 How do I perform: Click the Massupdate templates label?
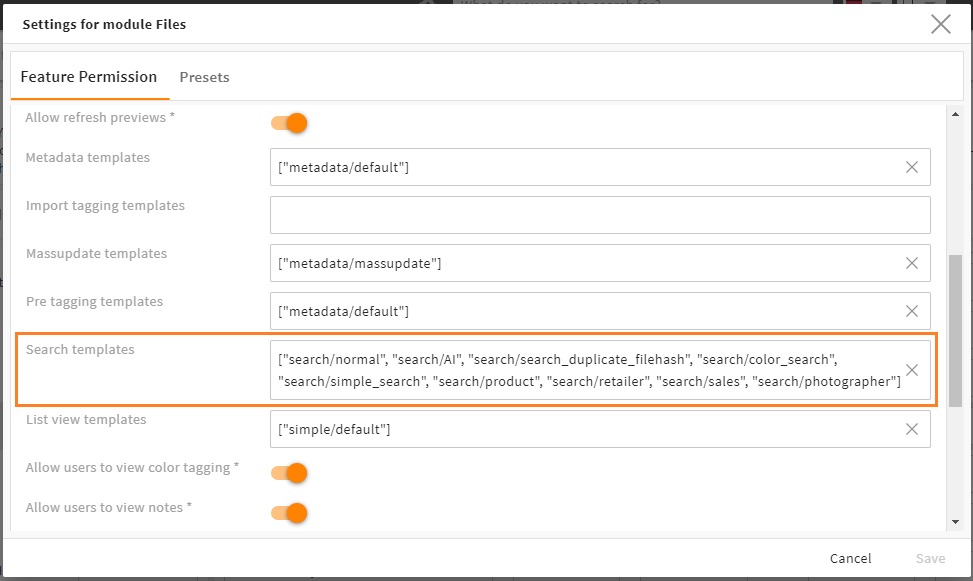pos(96,254)
